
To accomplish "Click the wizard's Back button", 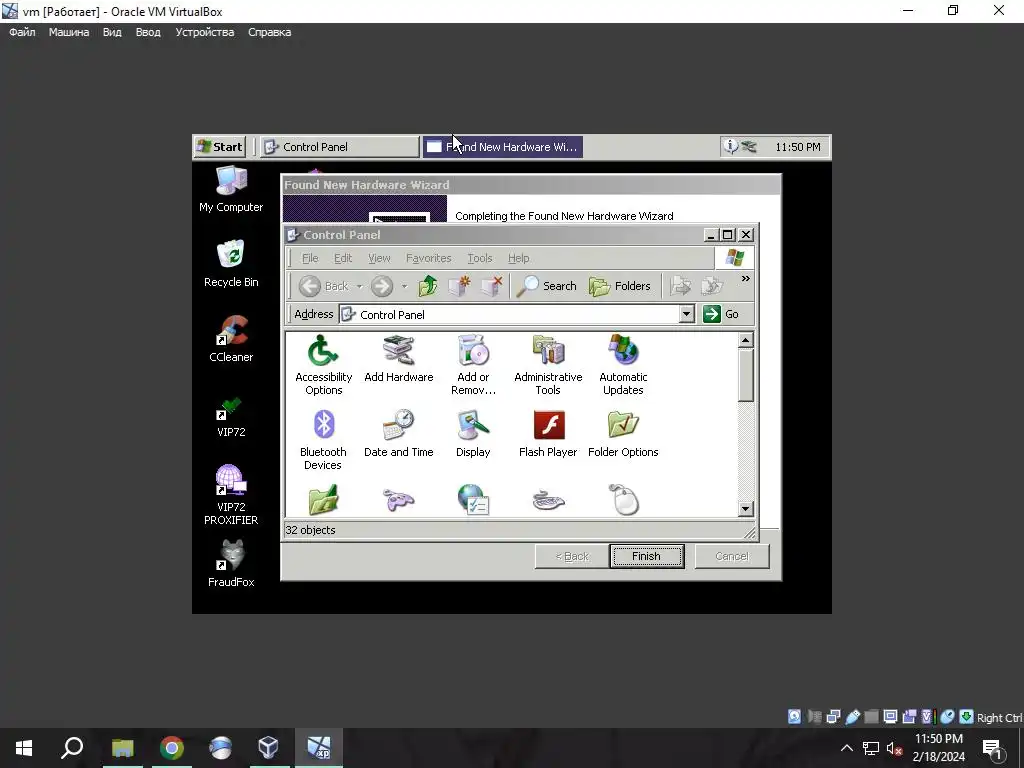I will [571, 556].
